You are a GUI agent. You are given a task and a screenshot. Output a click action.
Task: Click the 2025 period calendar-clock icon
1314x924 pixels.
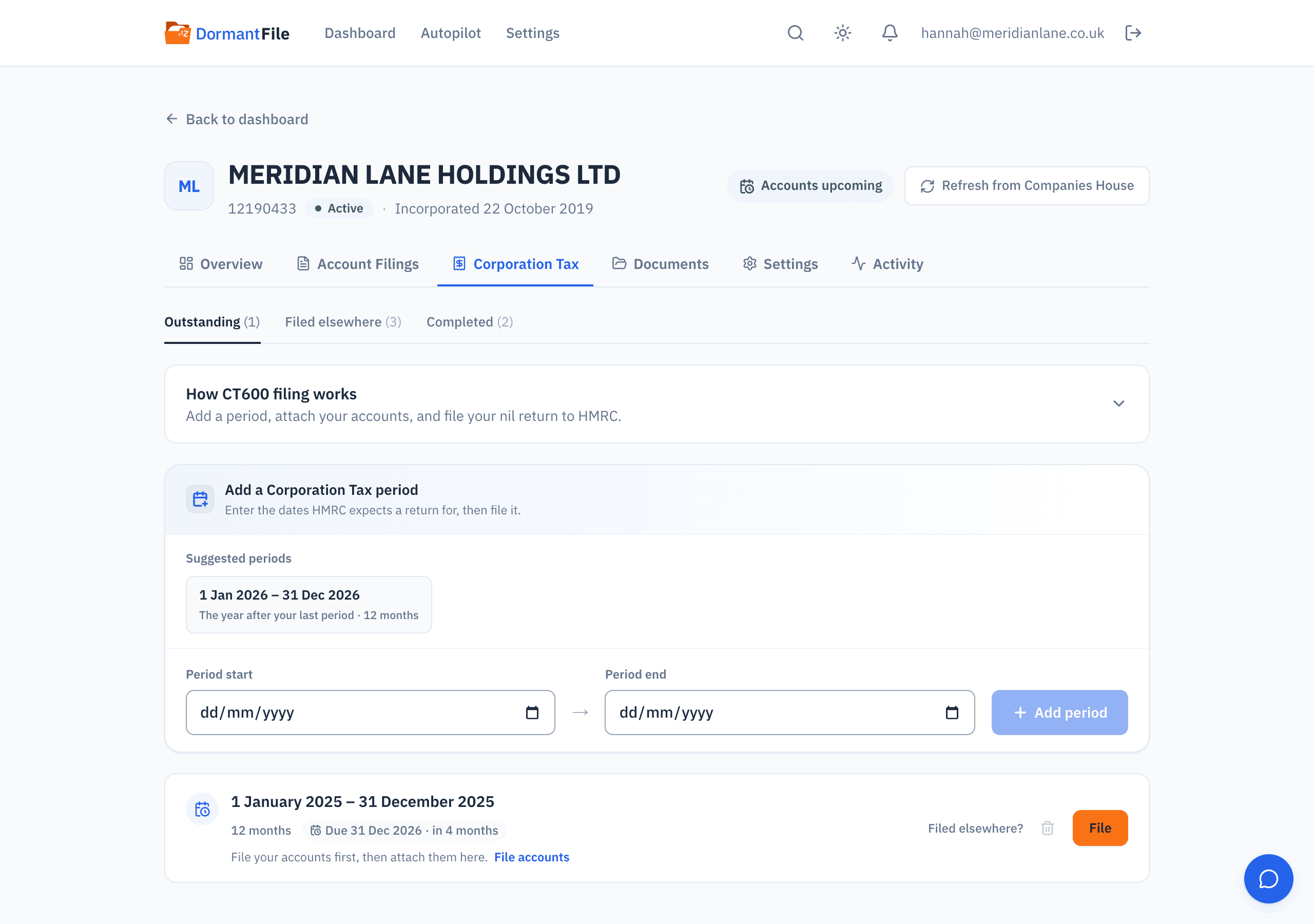(x=203, y=809)
